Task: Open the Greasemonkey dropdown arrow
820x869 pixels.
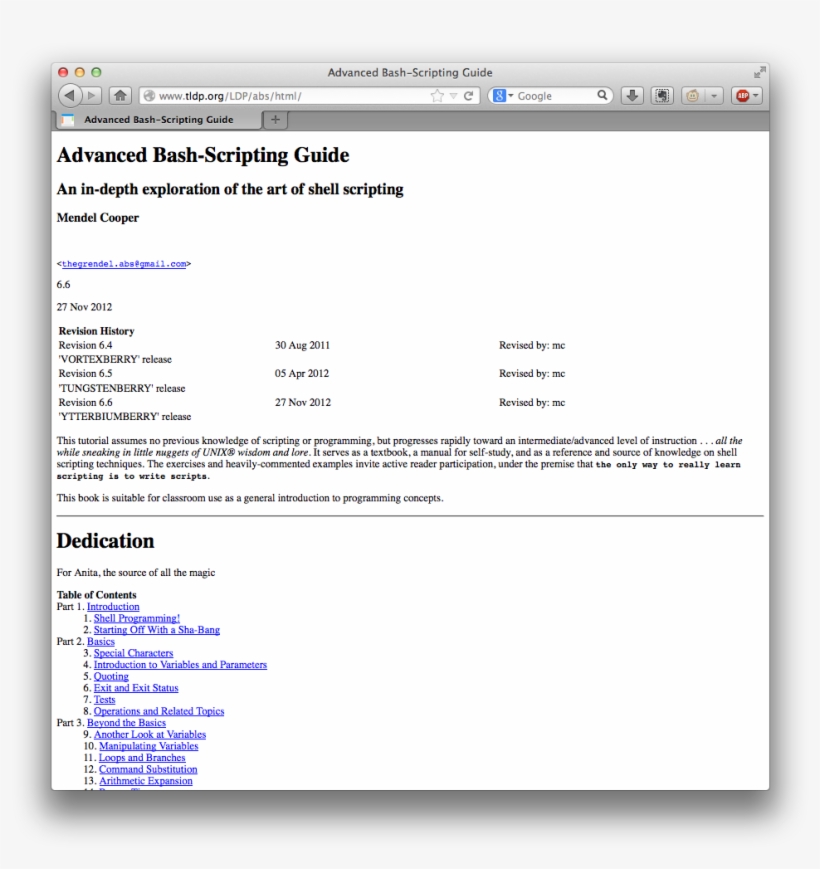Action: coord(713,95)
